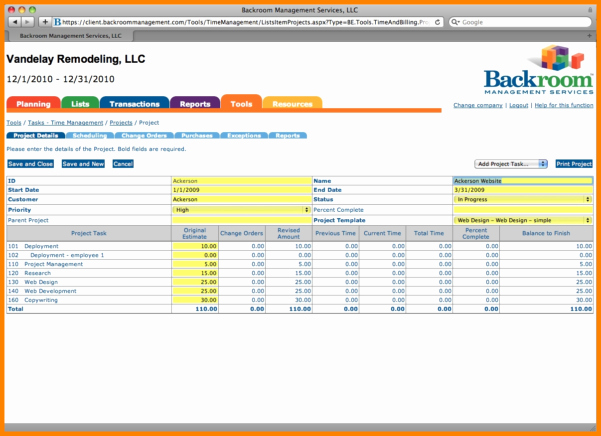
Task: Click the Backroom Management Services logo
Action: [539, 70]
